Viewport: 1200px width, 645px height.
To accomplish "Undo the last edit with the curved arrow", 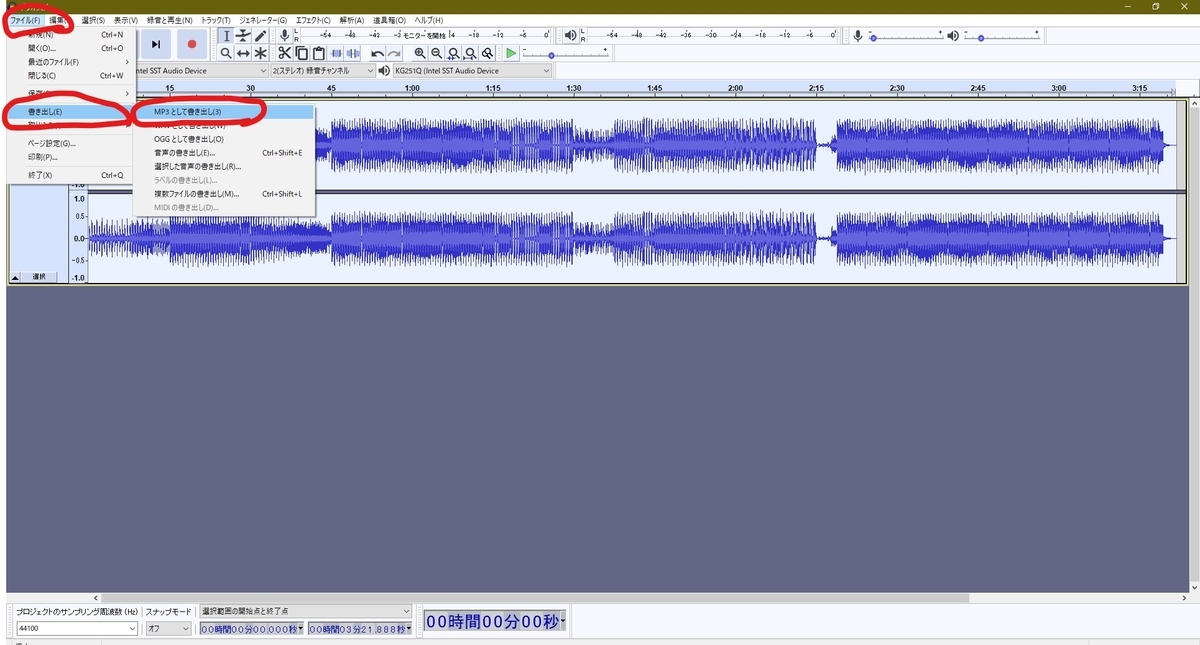I will 377,53.
